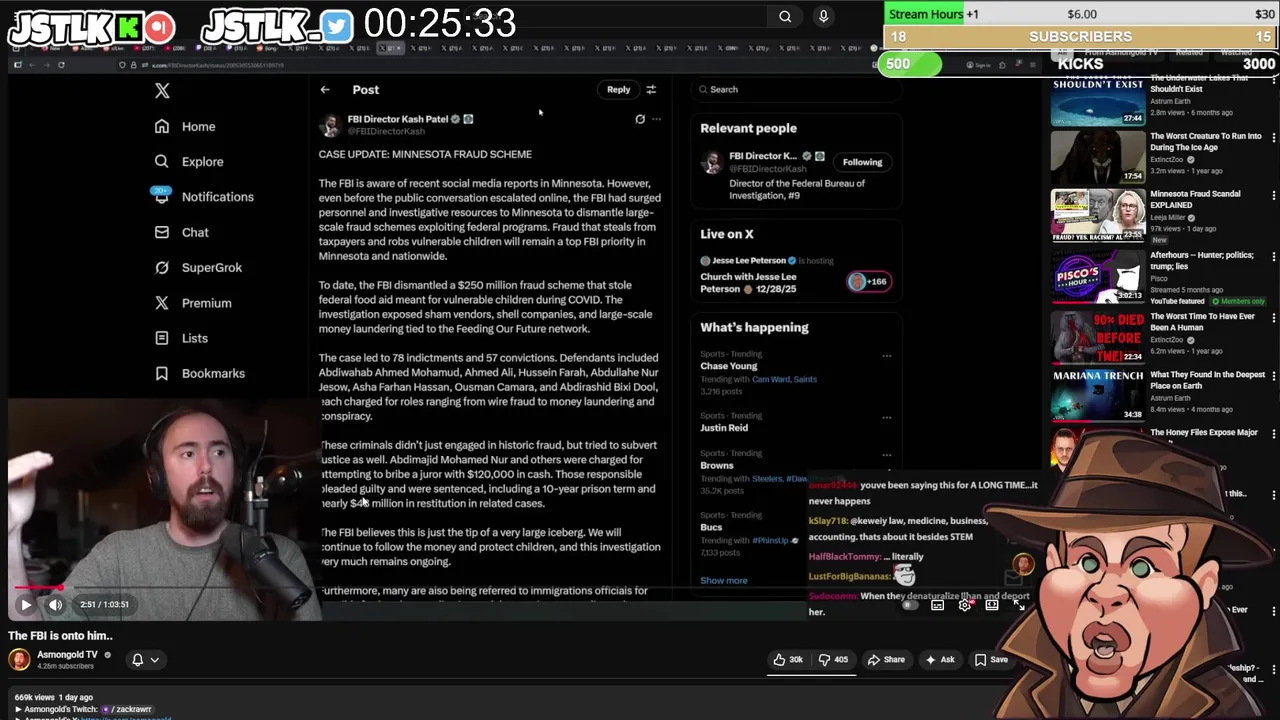Open Worst Time To Be Human thumbnail

point(1098,337)
